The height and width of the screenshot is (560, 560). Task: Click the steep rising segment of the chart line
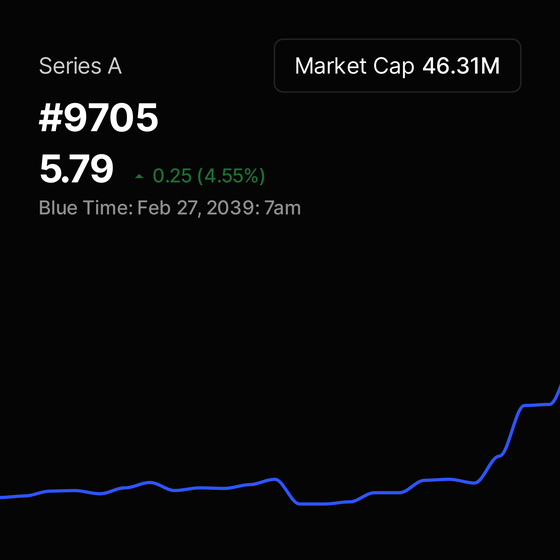point(512,430)
